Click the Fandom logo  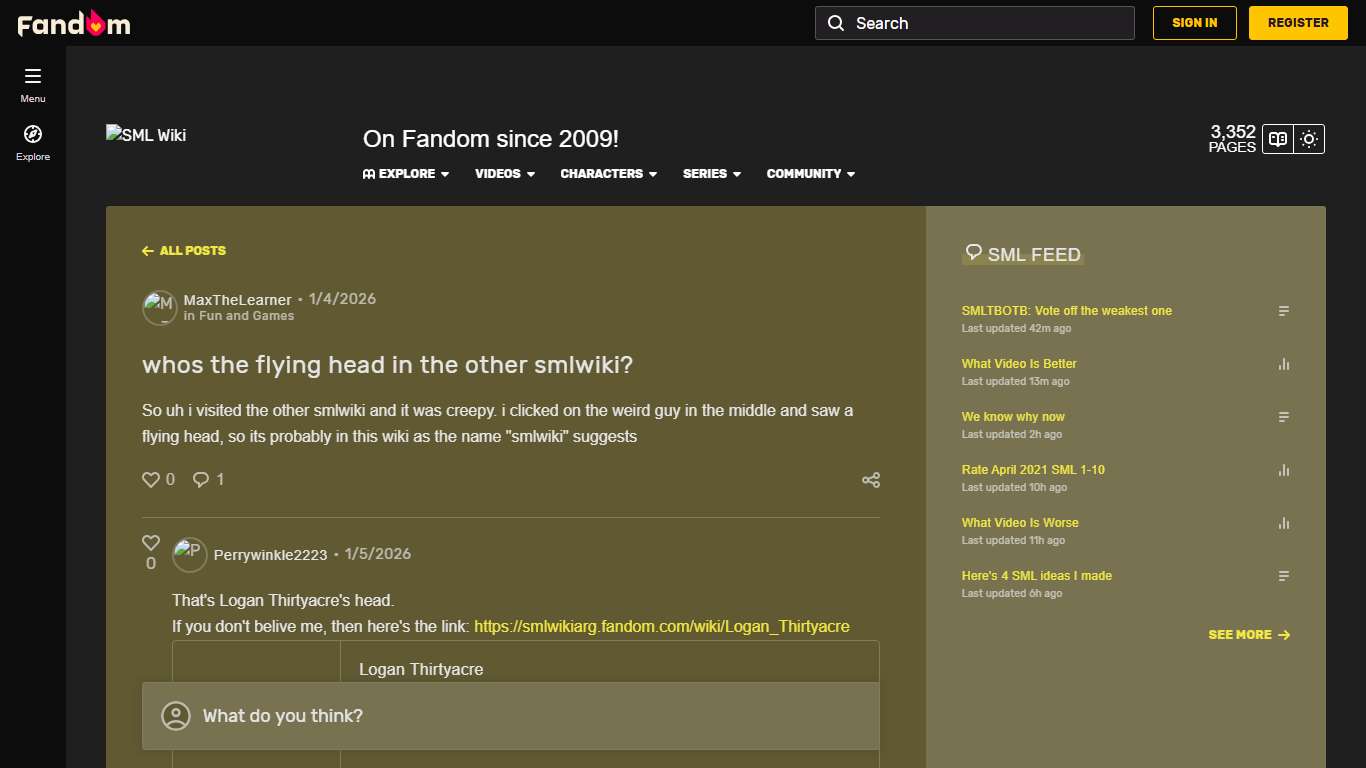pos(73,23)
